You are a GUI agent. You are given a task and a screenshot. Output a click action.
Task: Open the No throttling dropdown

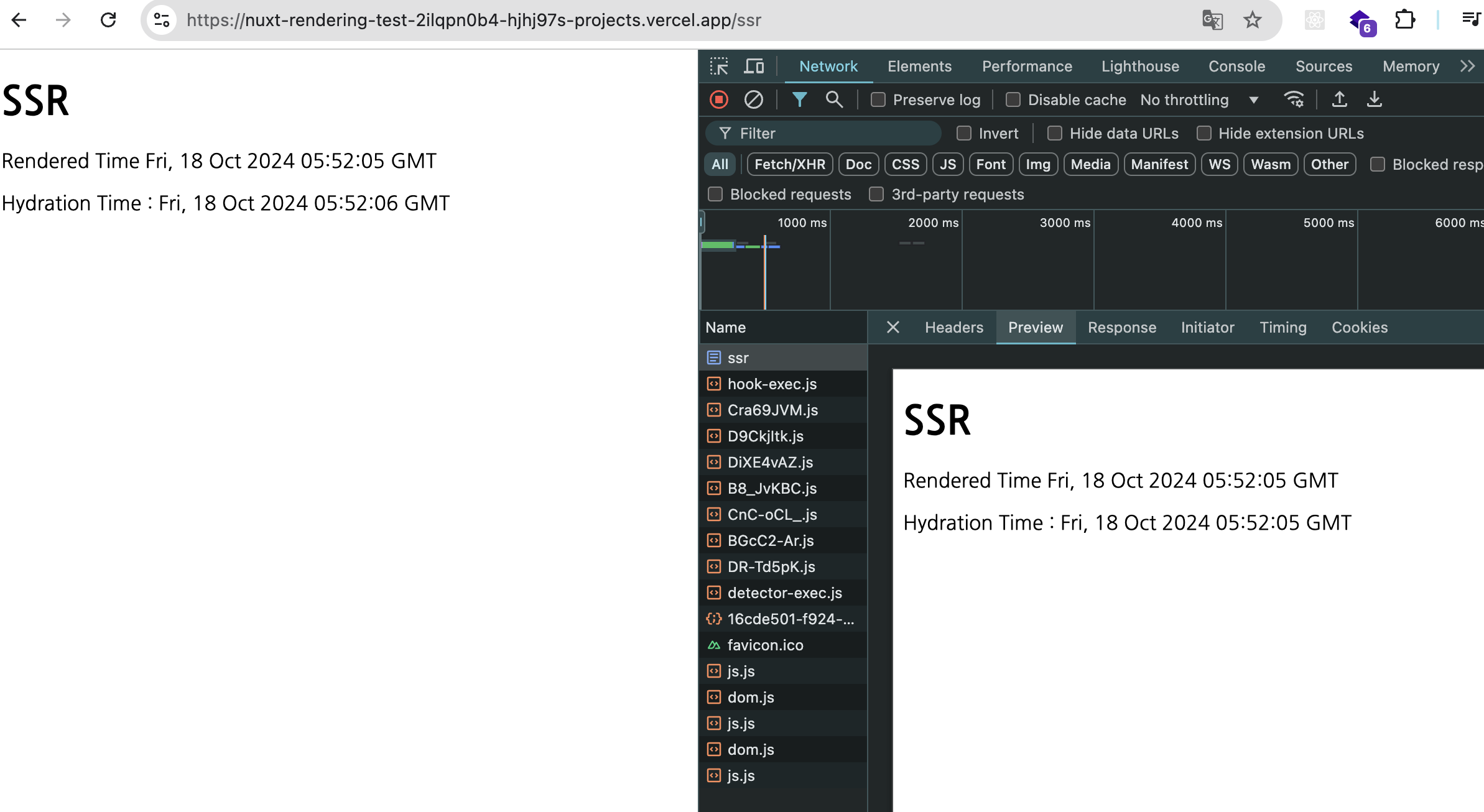coord(1199,99)
